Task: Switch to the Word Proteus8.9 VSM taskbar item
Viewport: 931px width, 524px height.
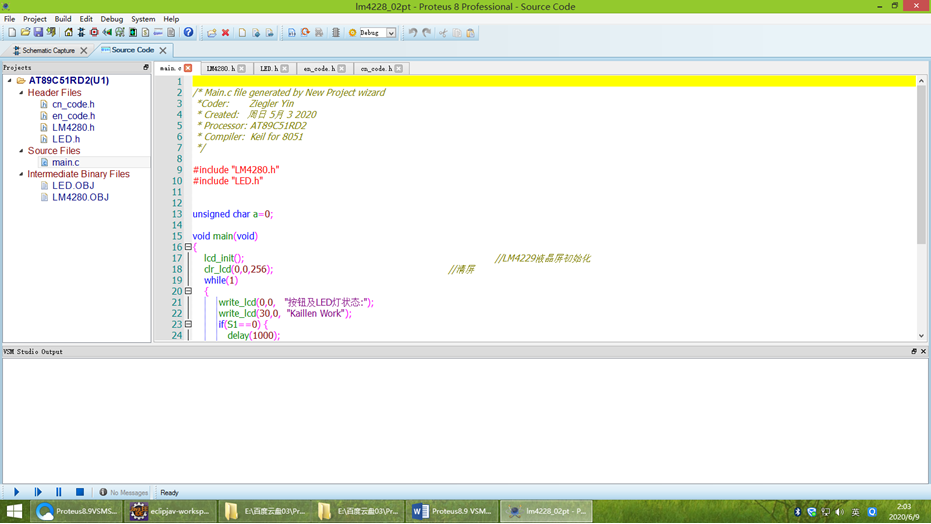Action: click(452, 511)
